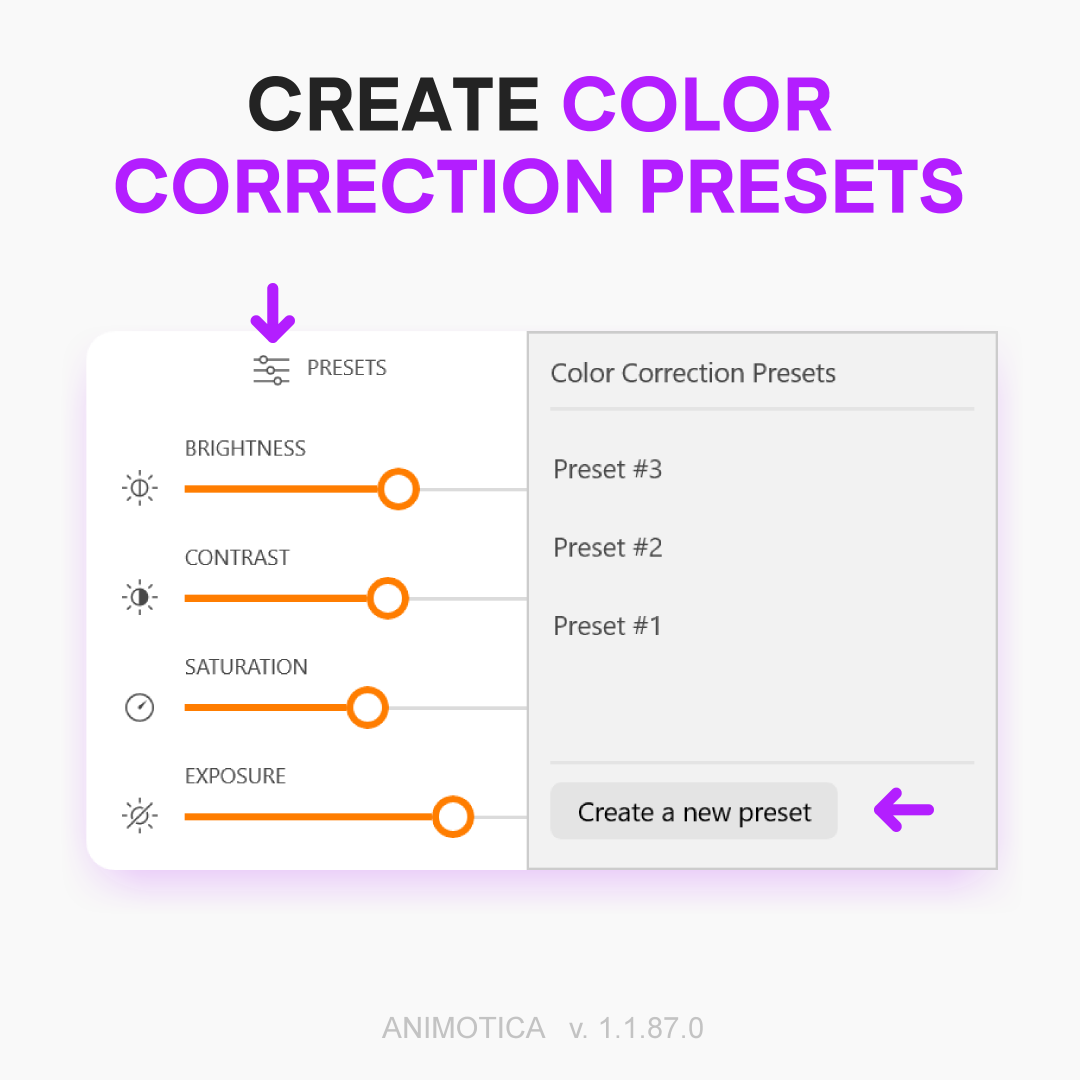Click the Contrast half-sun icon
This screenshot has width=1080, height=1080.
pos(140,596)
